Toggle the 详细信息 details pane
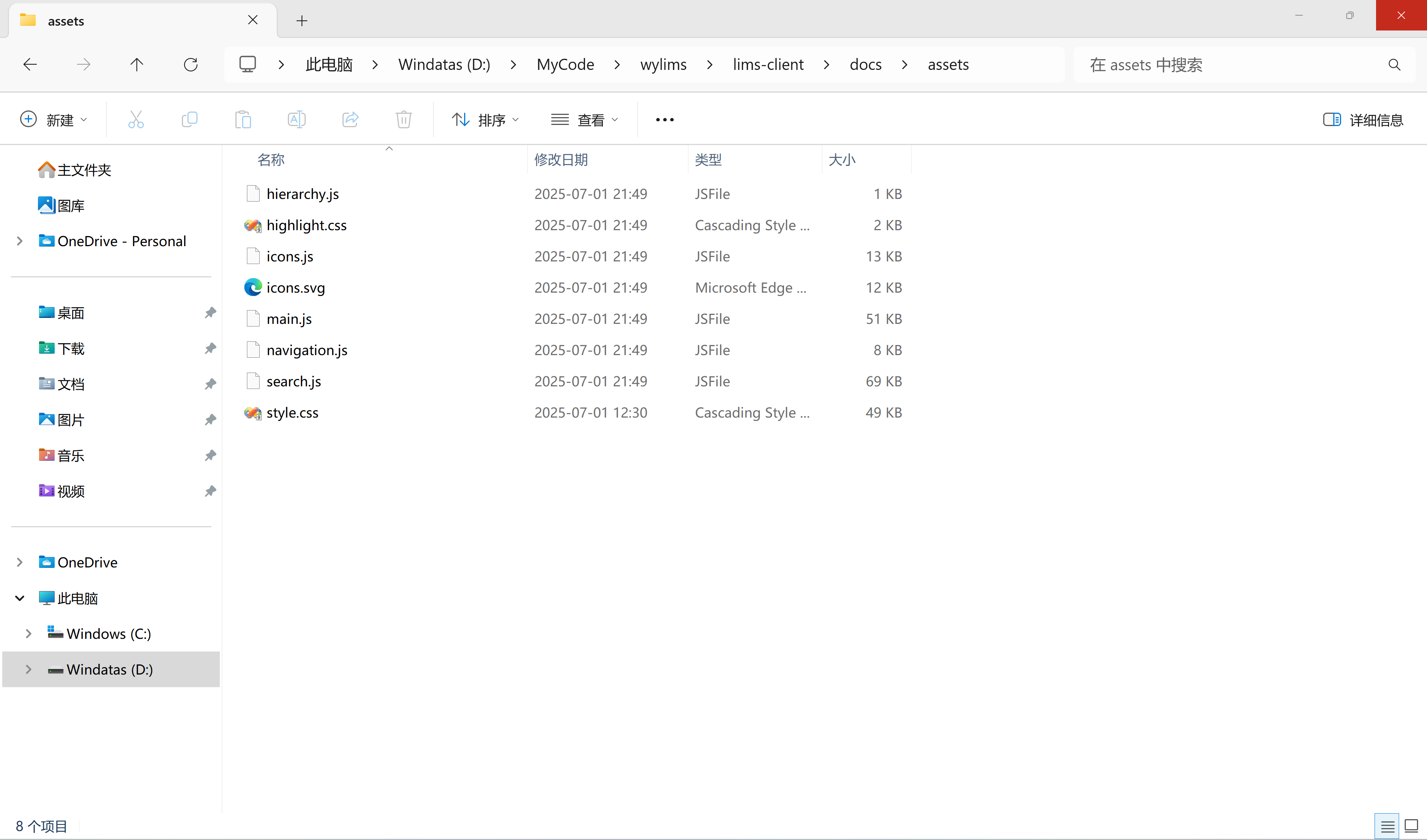The image size is (1427, 840). click(x=1363, y=119)
